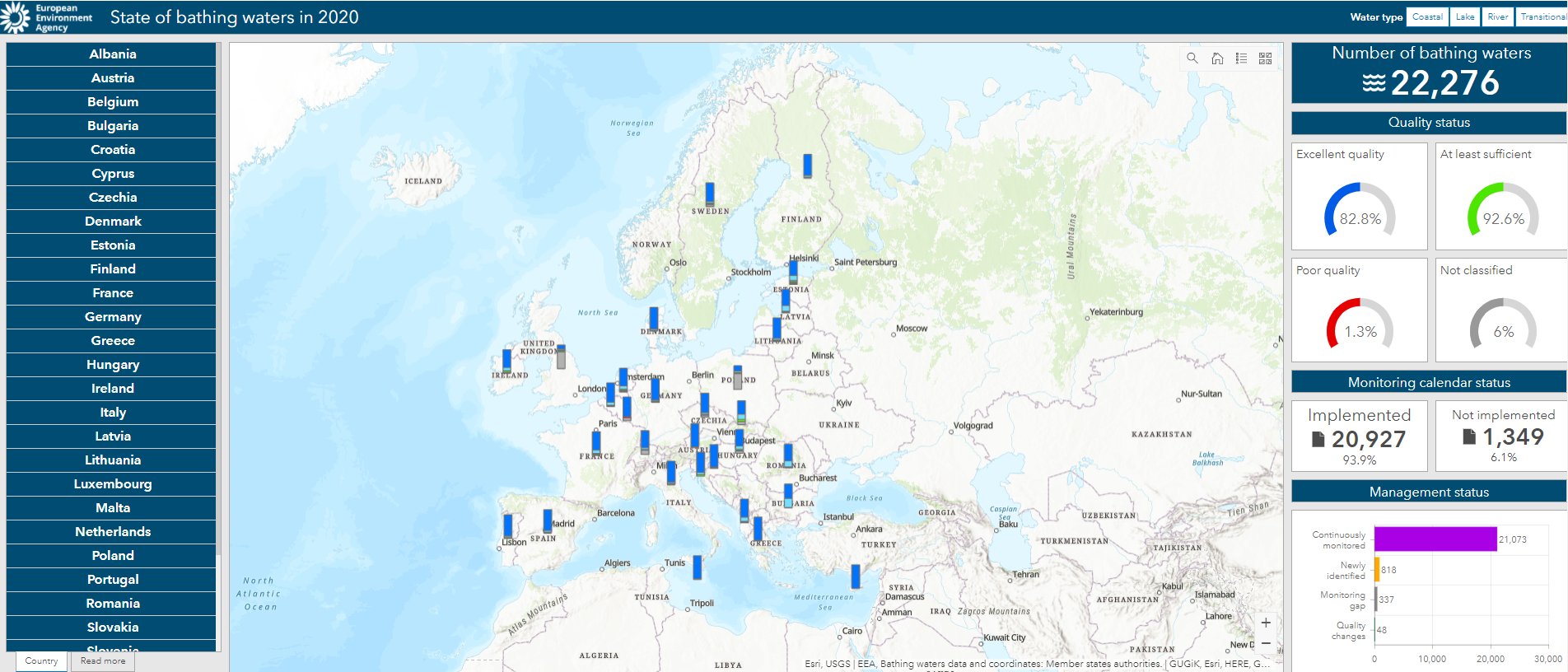The image size is (1568, 672).
Task: Open the basemap gallery
Action: tap(1265, 58)
